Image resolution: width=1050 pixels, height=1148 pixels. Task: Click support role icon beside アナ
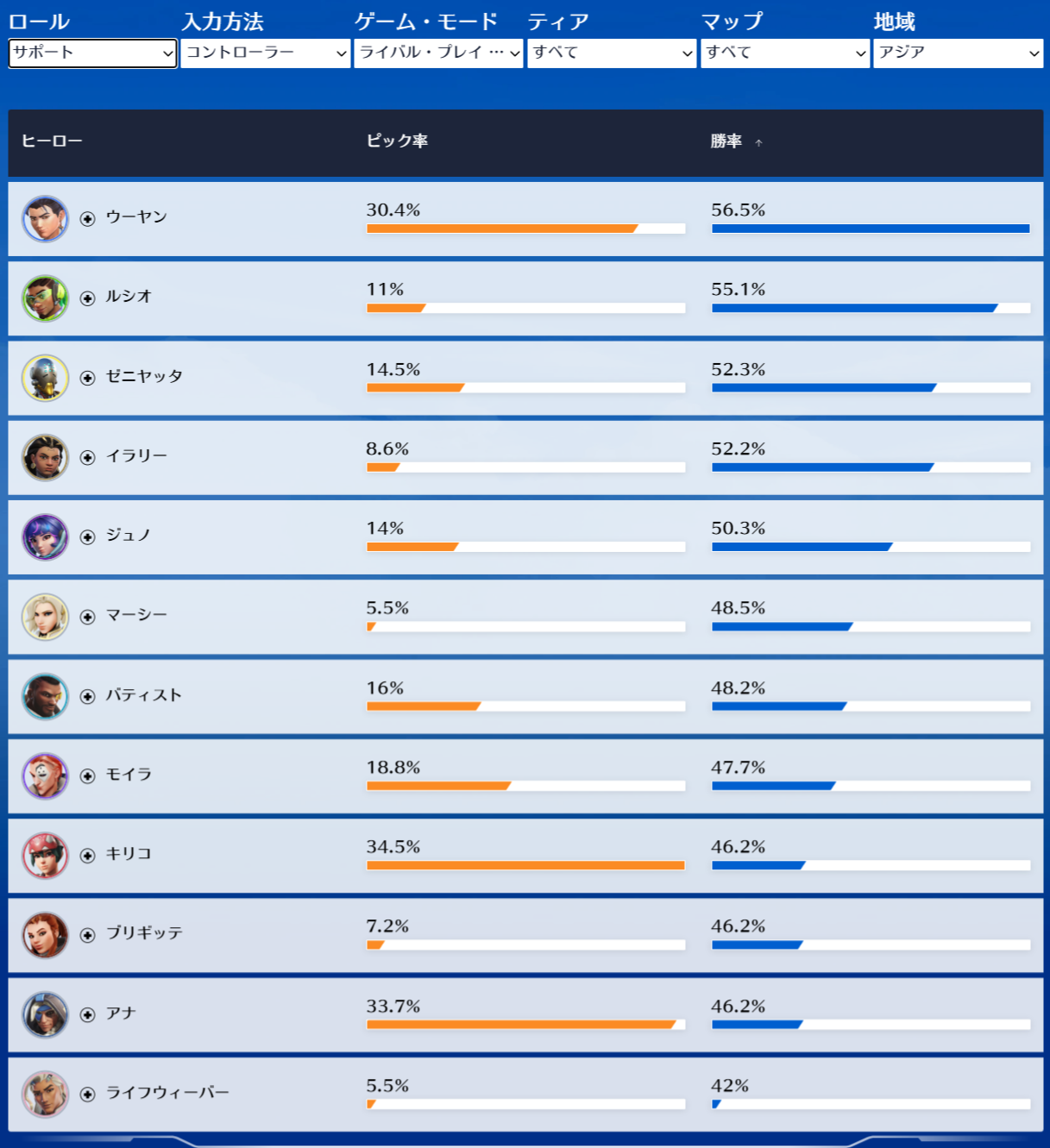click(x=87, y=1015)
